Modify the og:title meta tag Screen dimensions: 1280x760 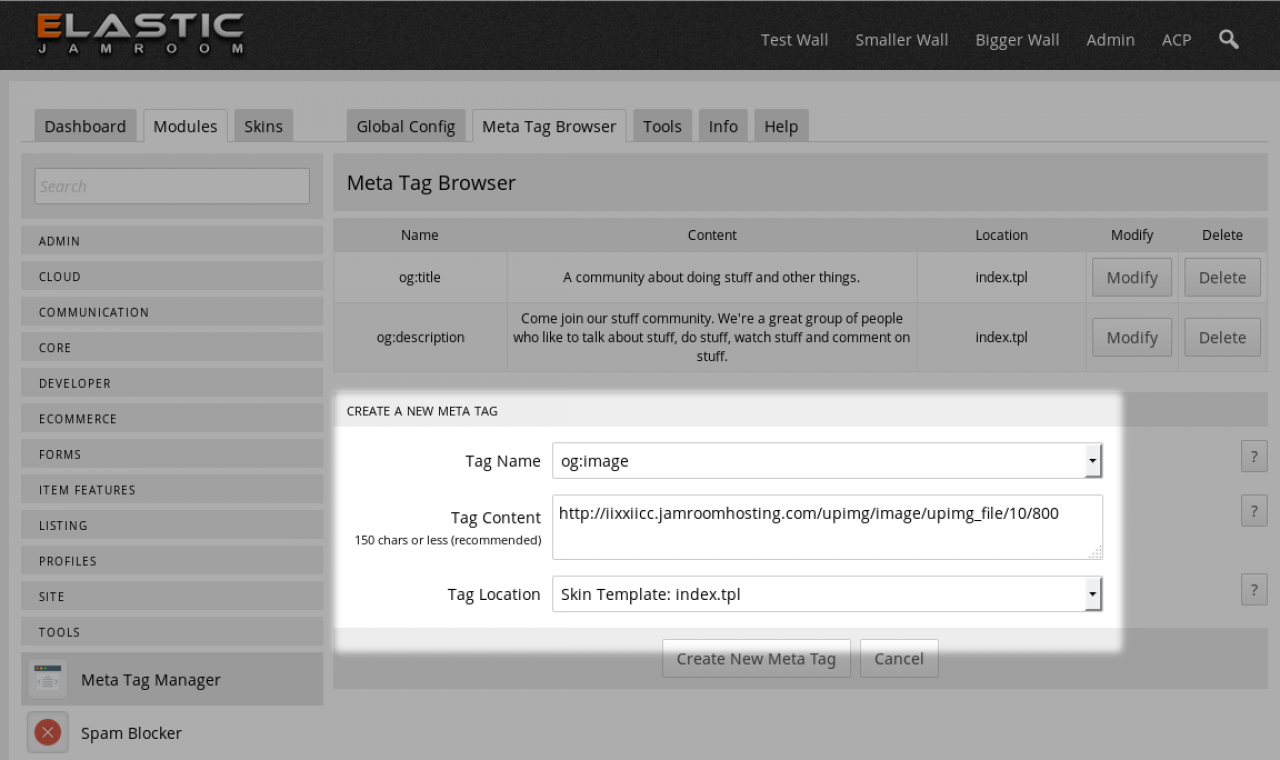pyautogui.click(x=1131, y=278)
